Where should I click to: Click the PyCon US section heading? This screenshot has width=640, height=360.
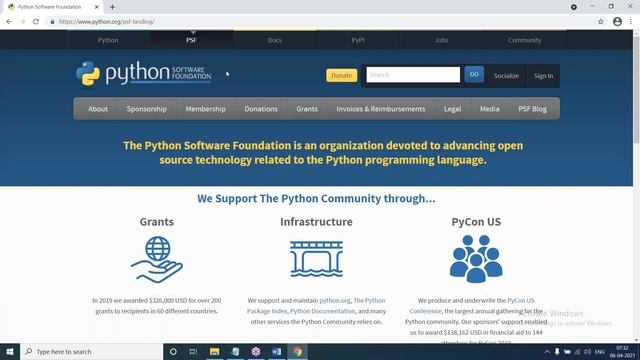coord(476,222)
